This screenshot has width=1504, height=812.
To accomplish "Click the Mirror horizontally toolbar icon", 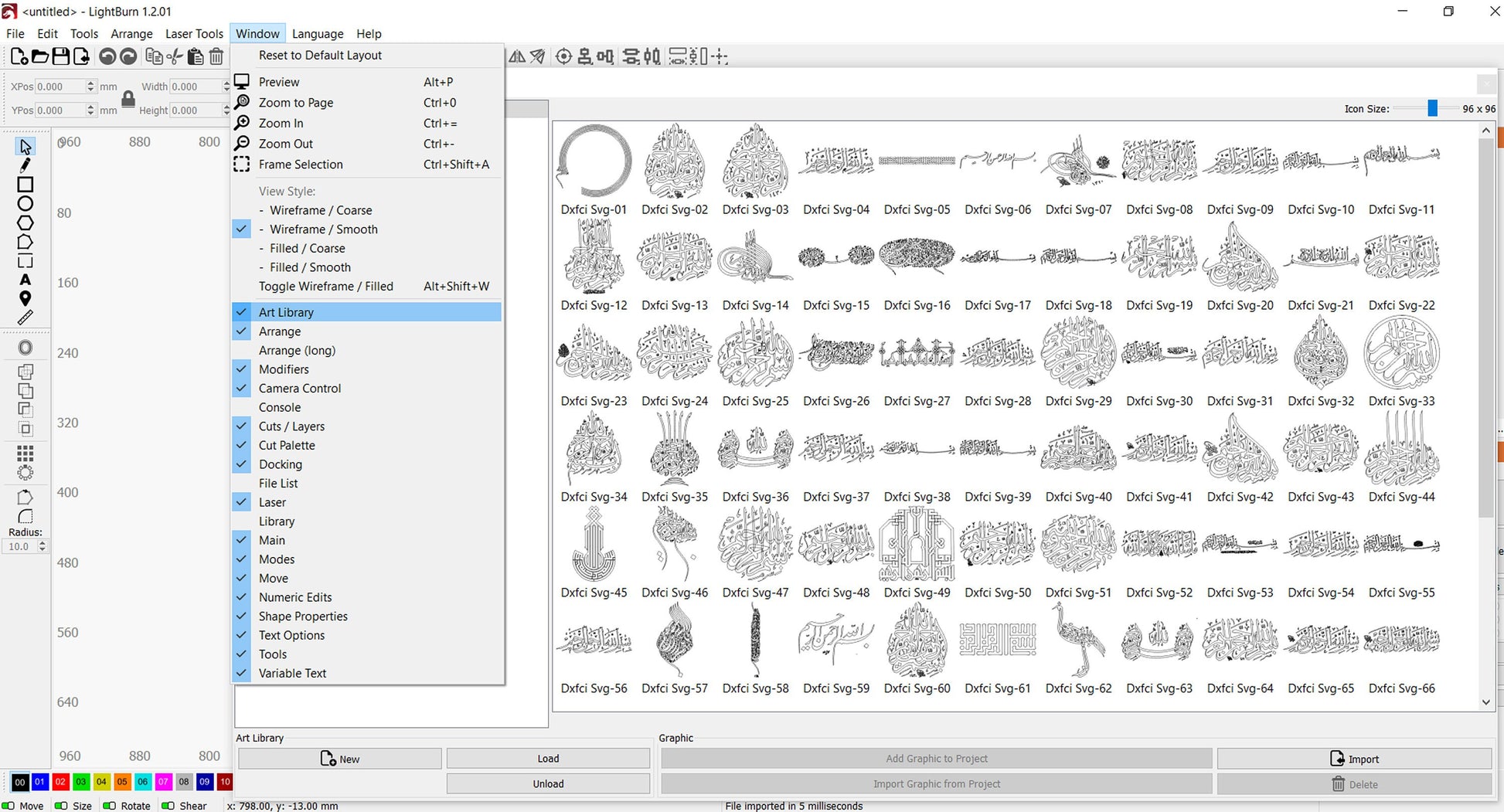I will (517, 56).
